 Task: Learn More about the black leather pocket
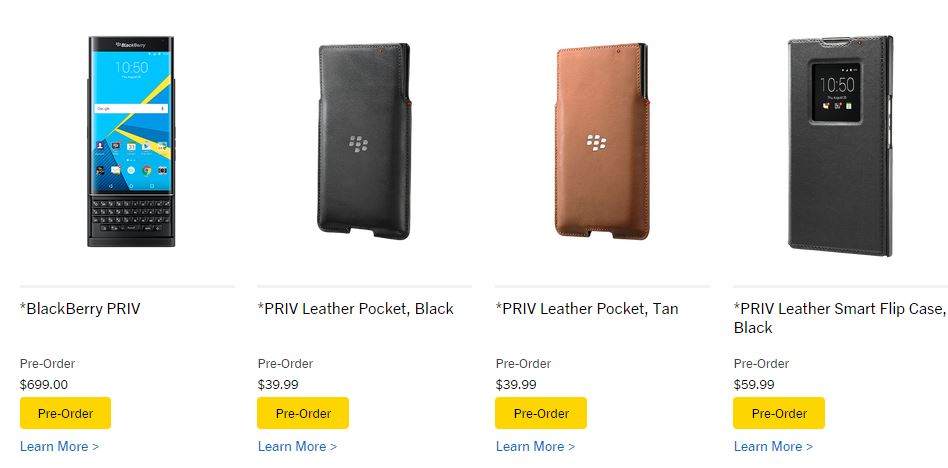(x=297, y=446)
